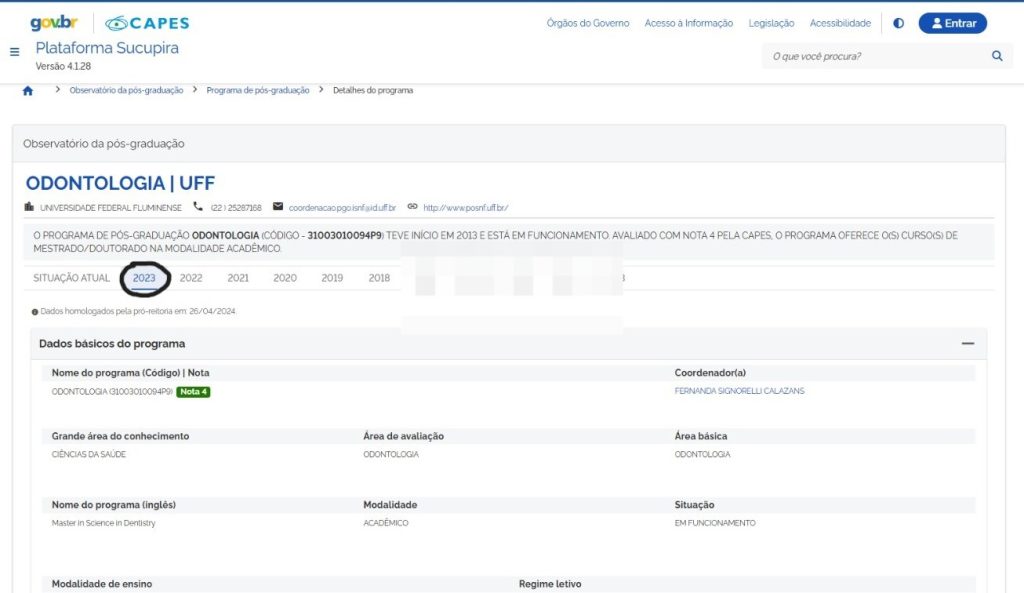Click the Ciências da Saúde value
Screen dimensions: 1024x593
coord(89,454)
